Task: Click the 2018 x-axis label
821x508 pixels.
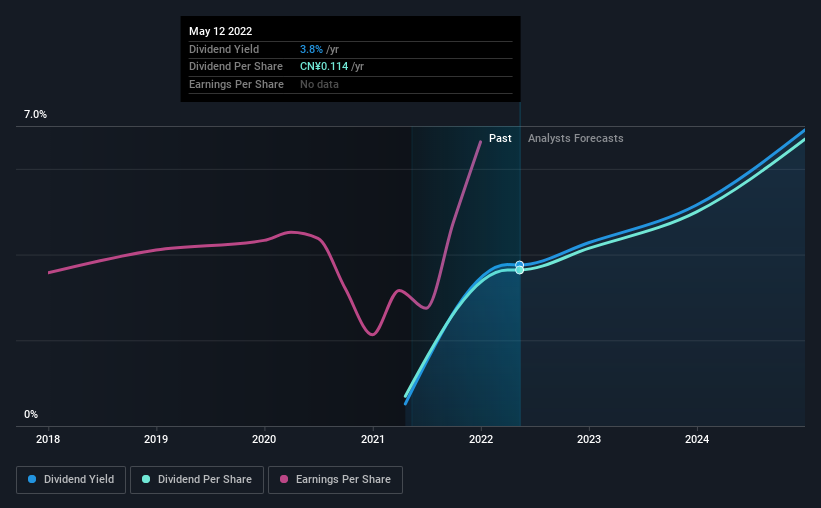Action: pyautogui.click(x=48, y=439)
